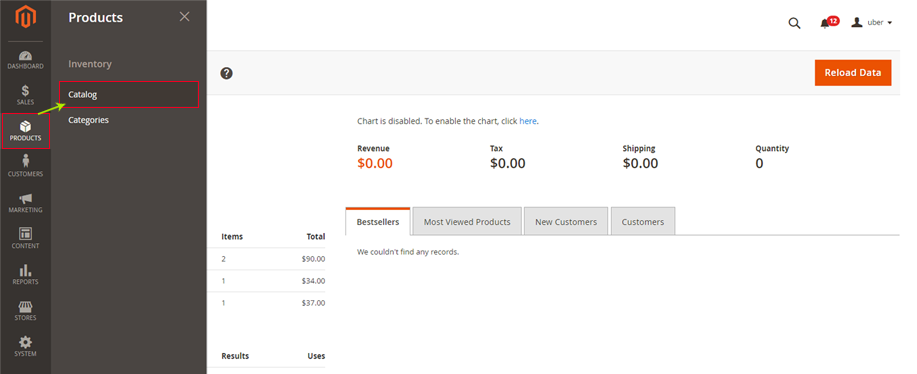The height and width of the screenshot is (374, 917).
Task: Expand the uber account dropdown
Action: pos(871,23)
